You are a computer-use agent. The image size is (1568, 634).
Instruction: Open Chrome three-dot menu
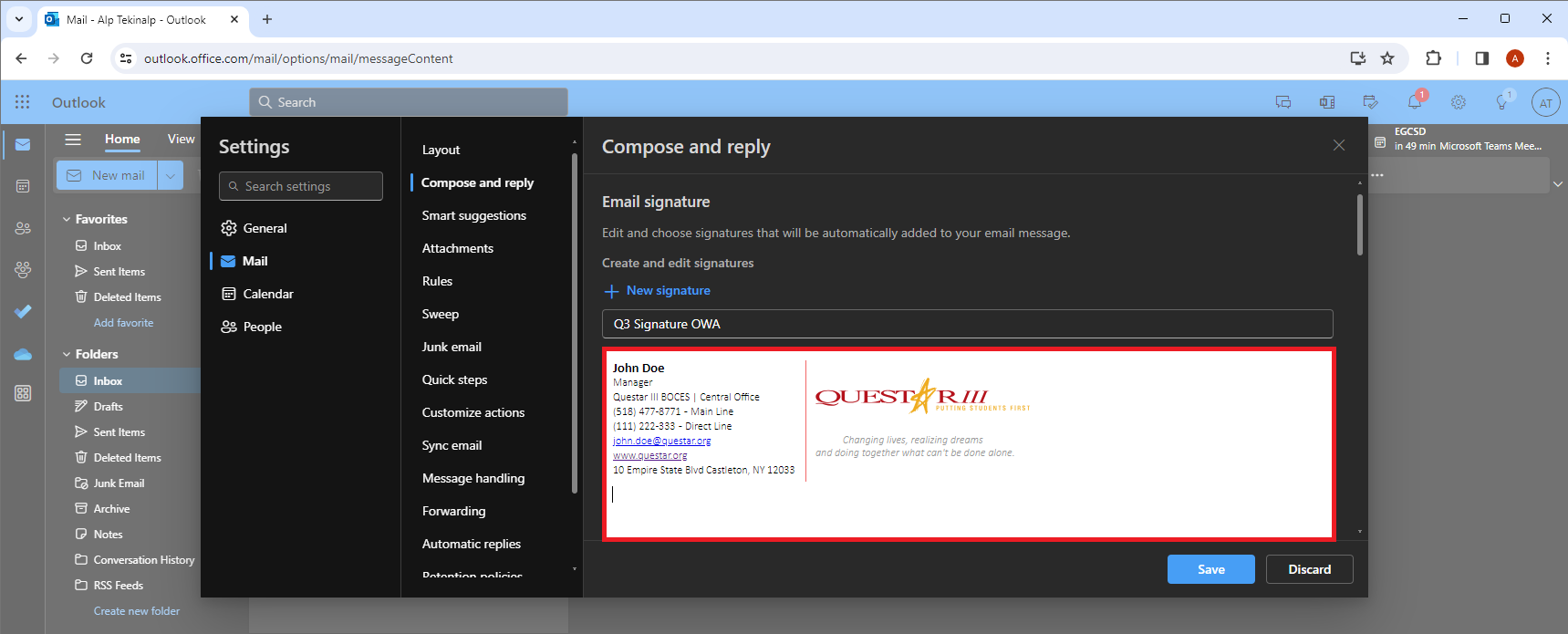click(1548, 58)
